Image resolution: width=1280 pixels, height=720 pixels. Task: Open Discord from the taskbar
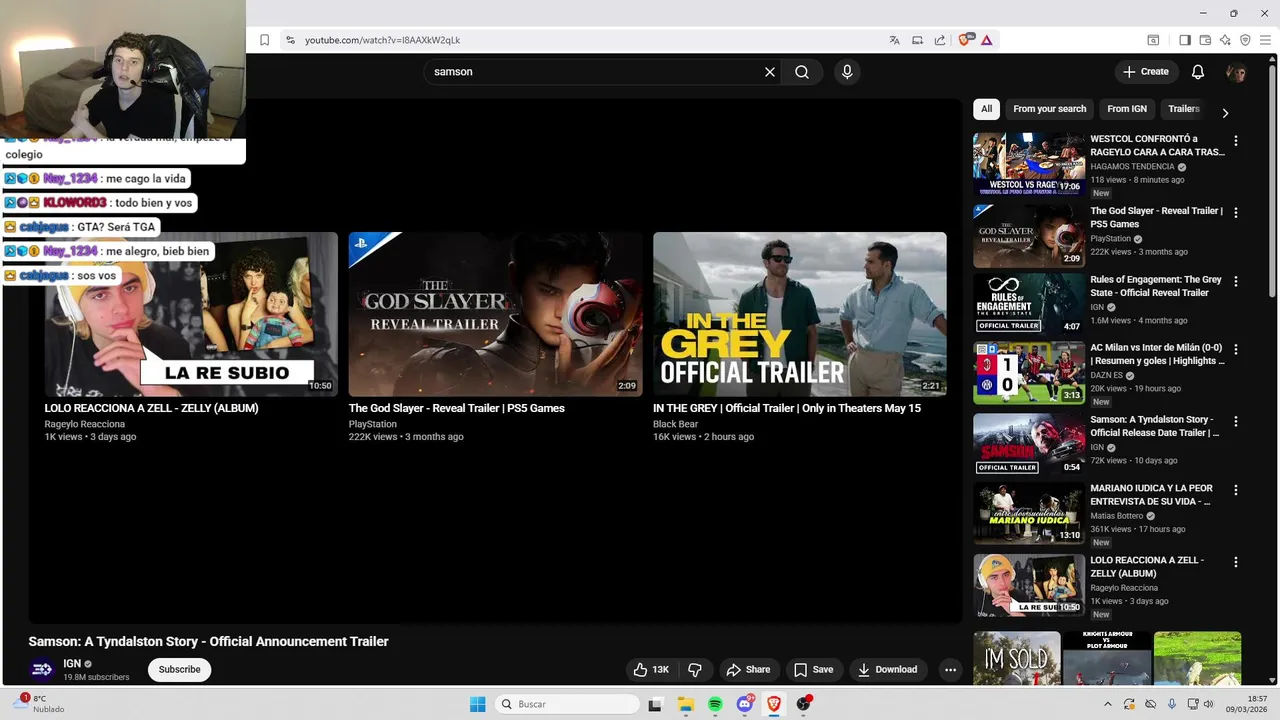point(745,704)
